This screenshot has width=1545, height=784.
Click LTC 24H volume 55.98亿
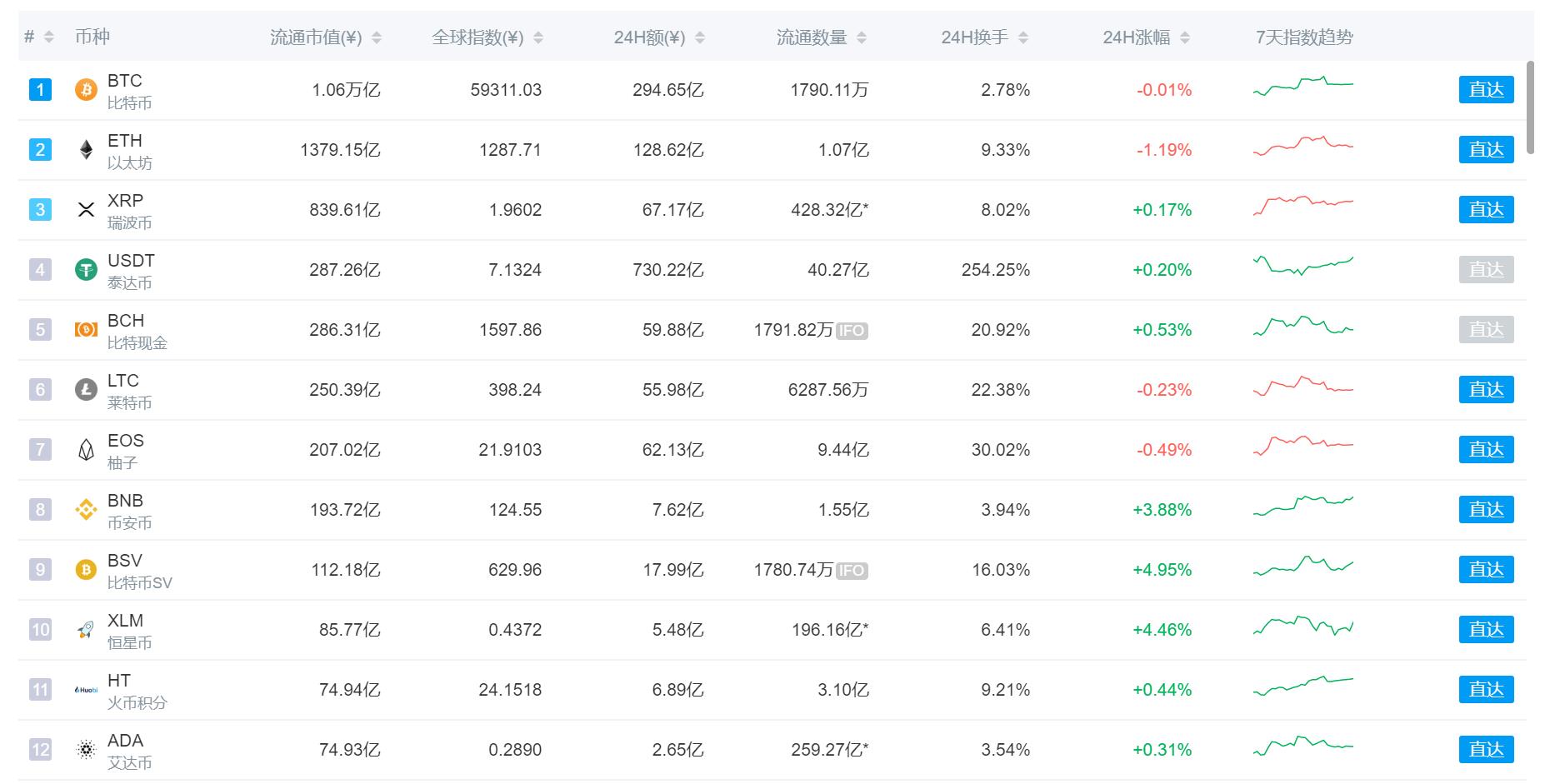tap(672, 390)
